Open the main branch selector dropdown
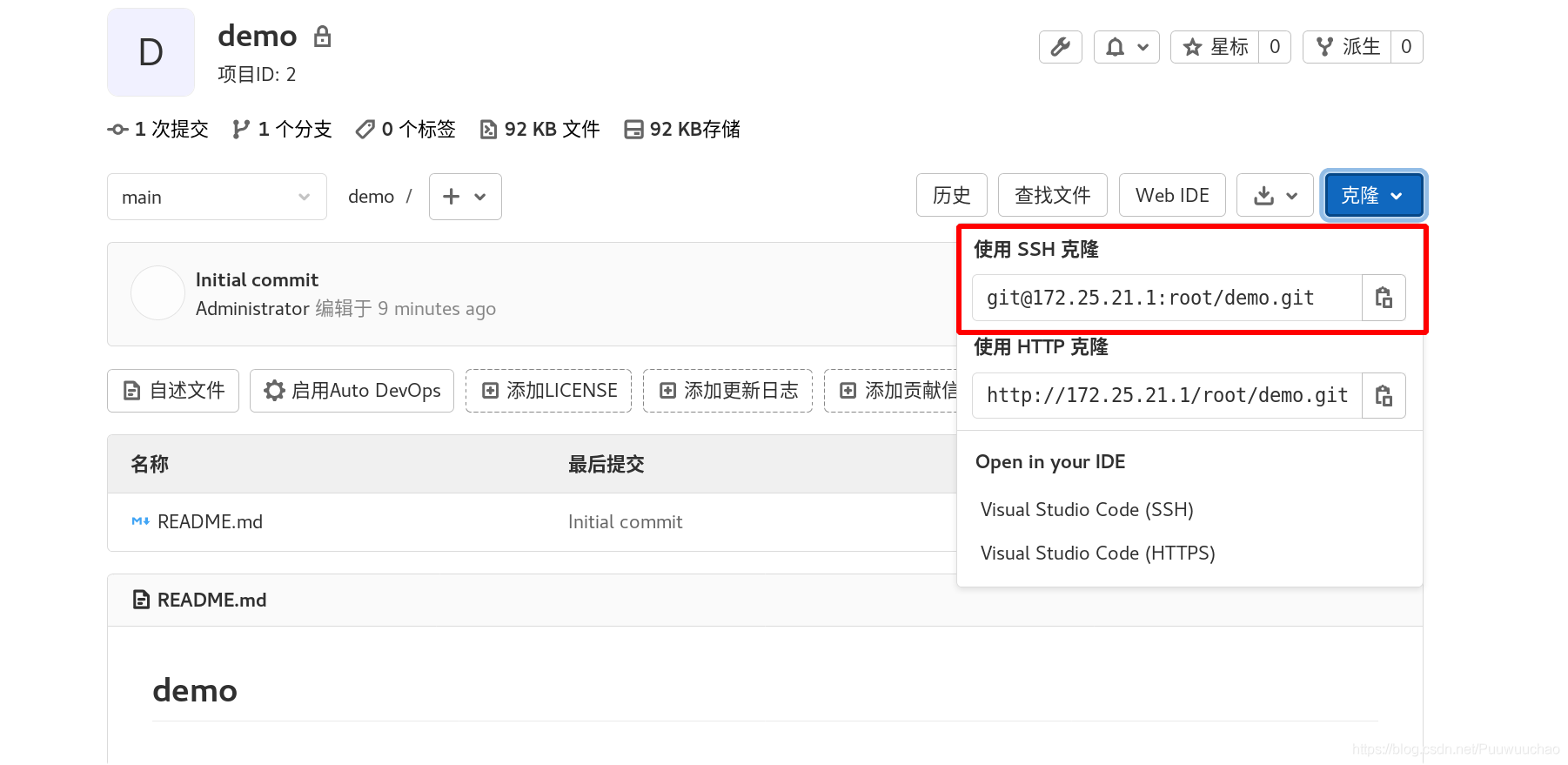 tap(217, 197)
